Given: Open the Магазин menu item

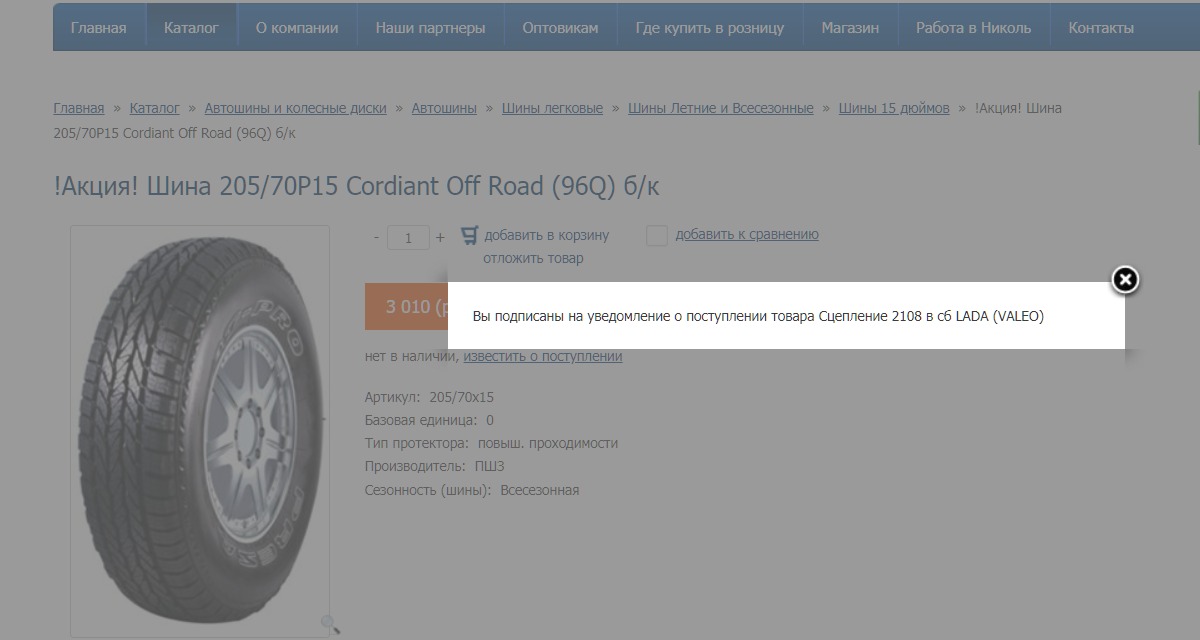Looking at the screenshot, I should (851, 28).
